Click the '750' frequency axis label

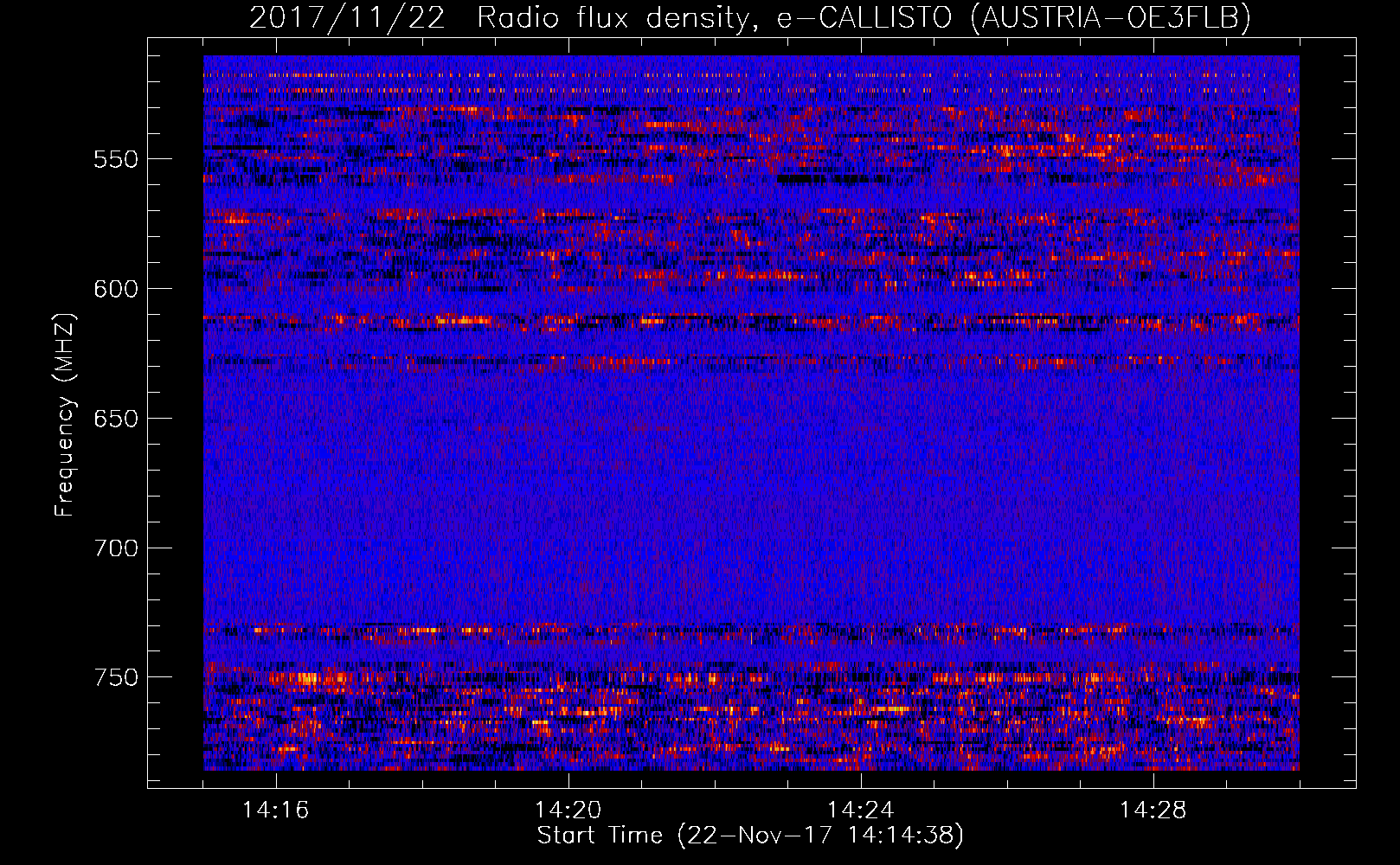(x=116, y=677)
